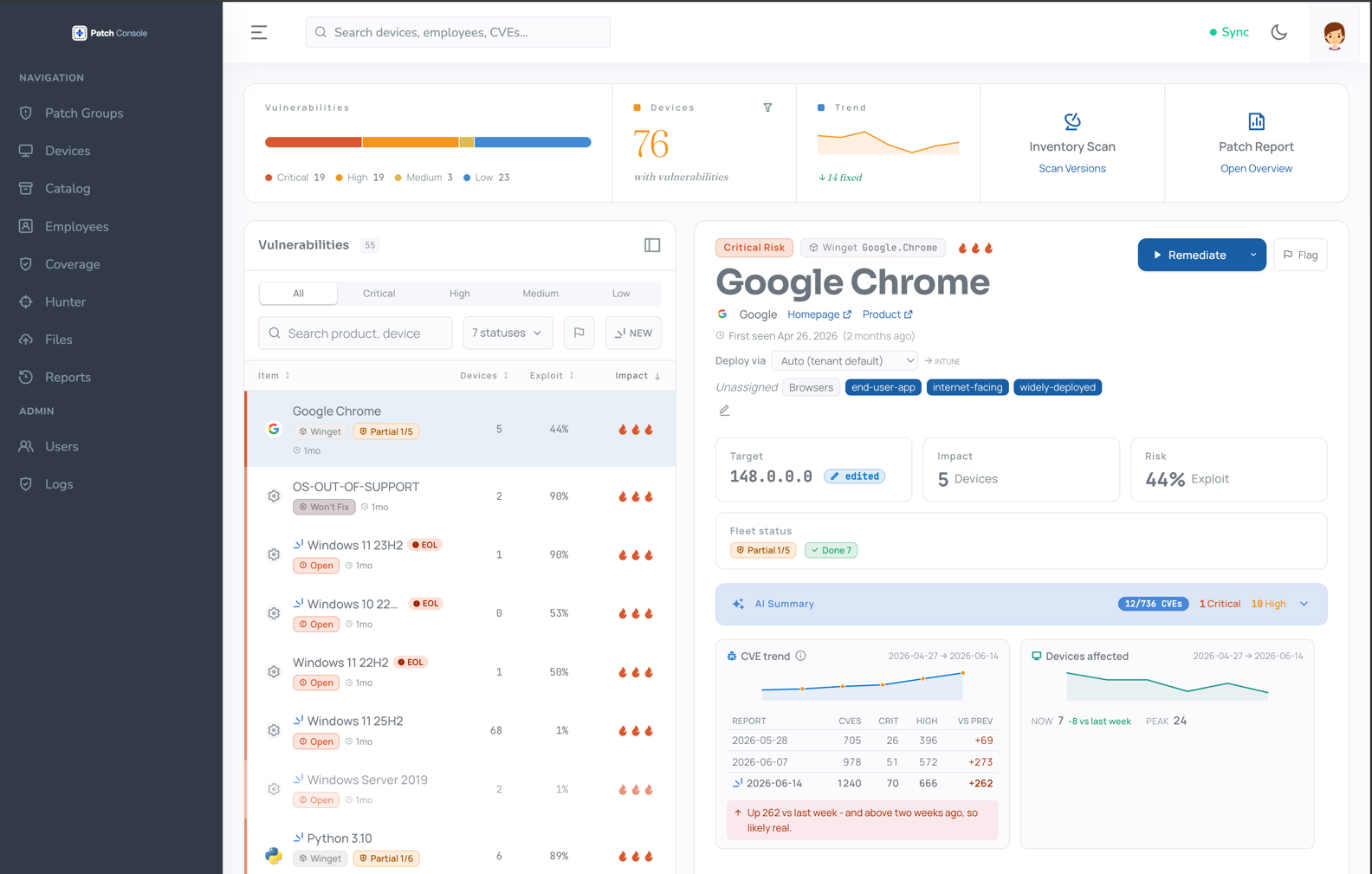Select the Google Chrome vulnerability row
This screenshot has width=1372, height=874.
click(461, 430)
